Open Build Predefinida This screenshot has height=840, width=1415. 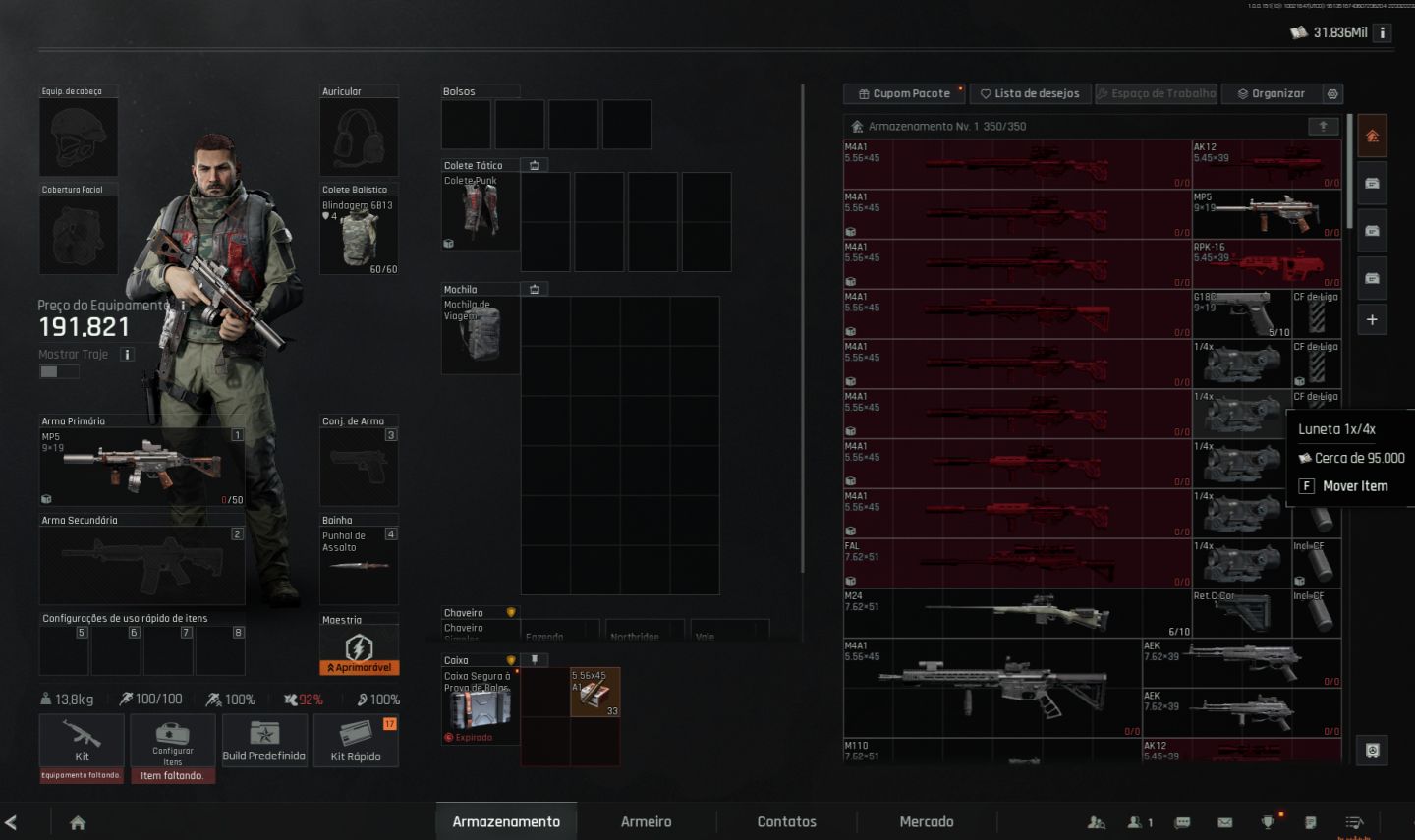pyautogui.click(x=264, y=740)
